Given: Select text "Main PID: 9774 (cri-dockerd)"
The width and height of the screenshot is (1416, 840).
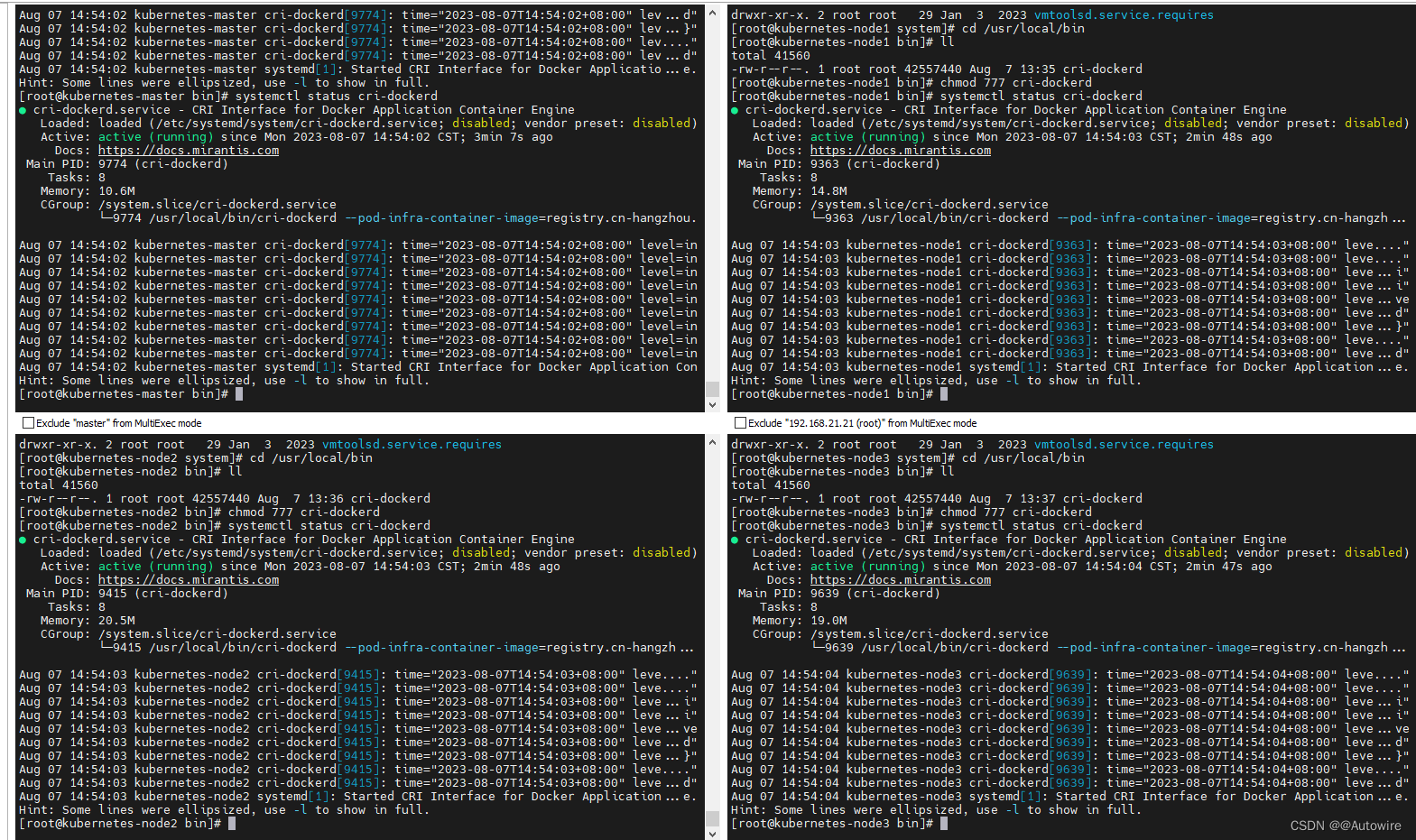Looking at the screenshot, I should [x=127, y=164].
